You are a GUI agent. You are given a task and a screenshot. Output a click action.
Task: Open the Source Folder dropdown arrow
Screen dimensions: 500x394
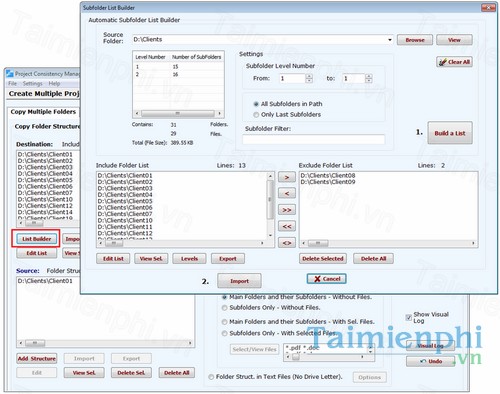coord(390,40)
